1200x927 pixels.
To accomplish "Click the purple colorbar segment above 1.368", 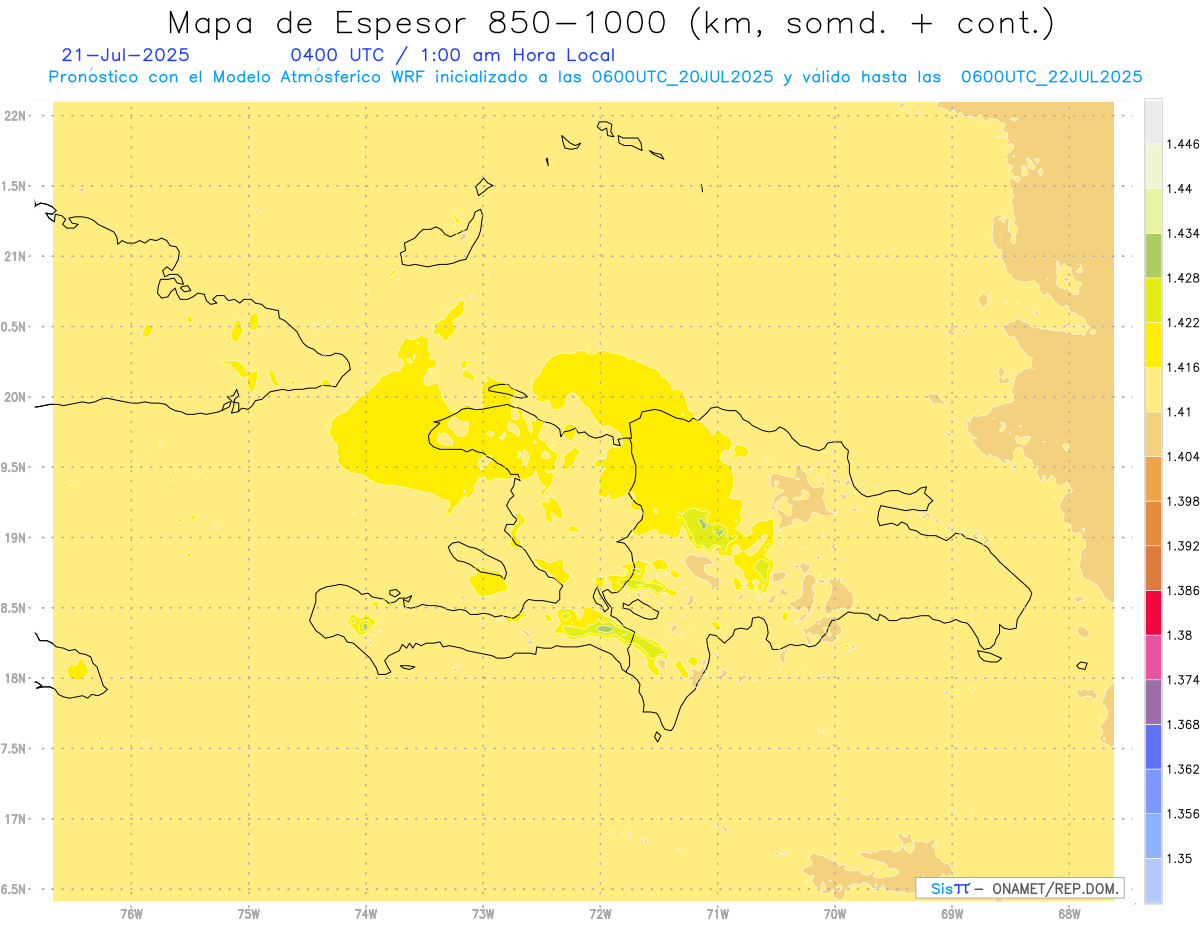I will click(x=1153, y=702).
